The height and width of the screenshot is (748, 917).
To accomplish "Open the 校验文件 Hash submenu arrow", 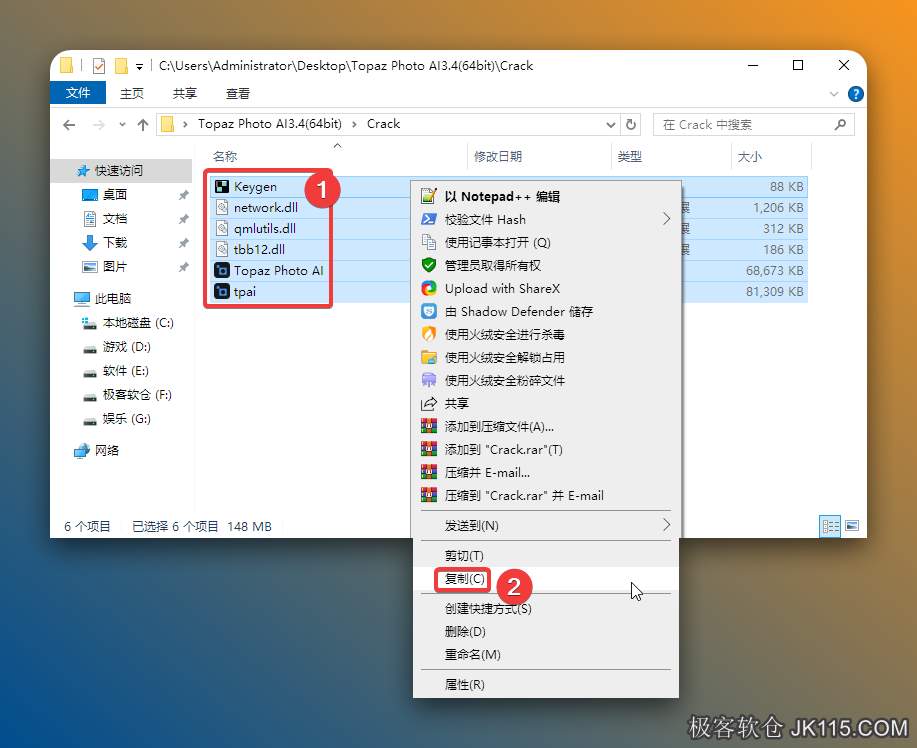I will click(666, 219).
